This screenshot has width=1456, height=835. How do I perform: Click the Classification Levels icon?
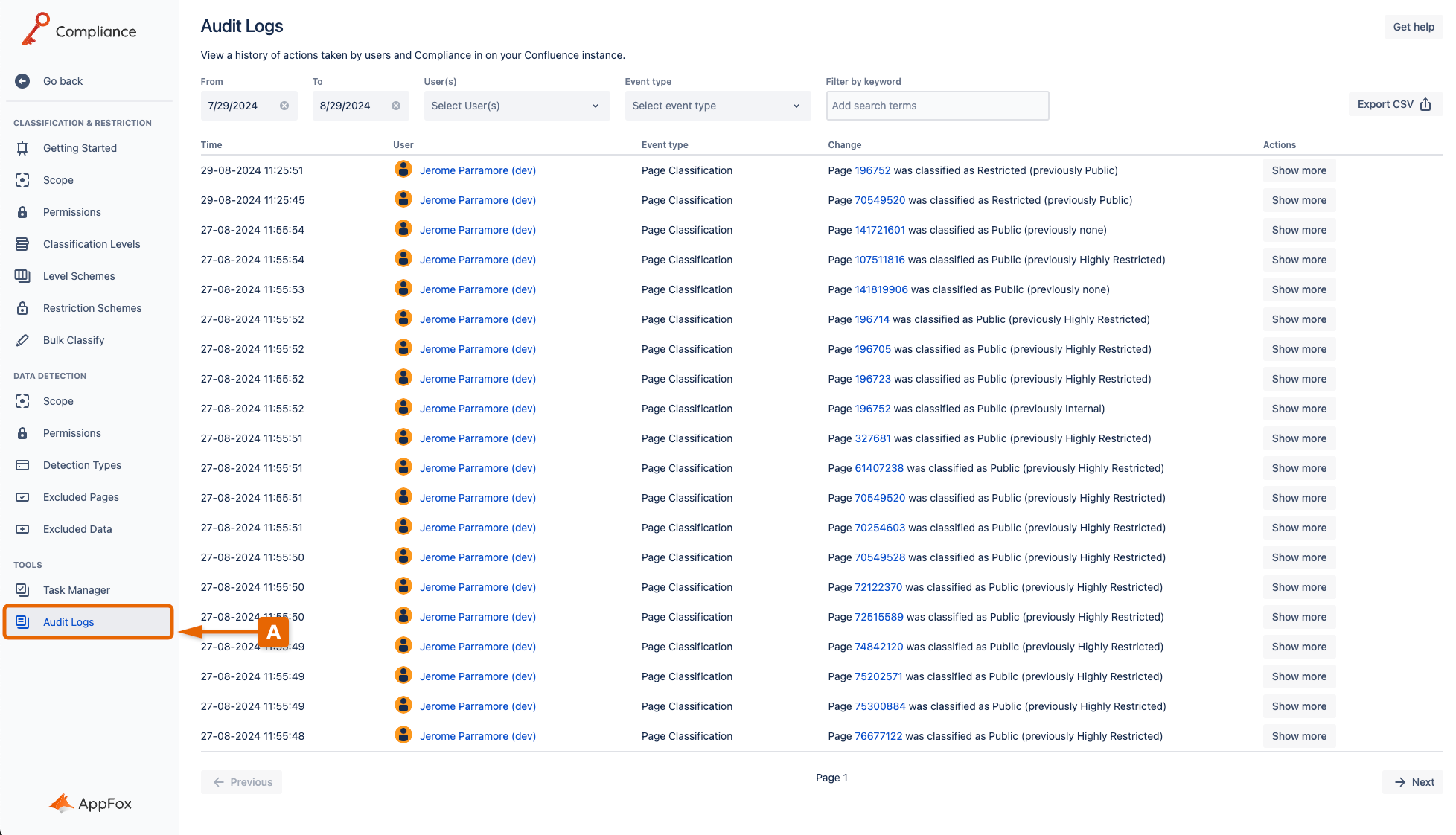(x=22, y=244)
